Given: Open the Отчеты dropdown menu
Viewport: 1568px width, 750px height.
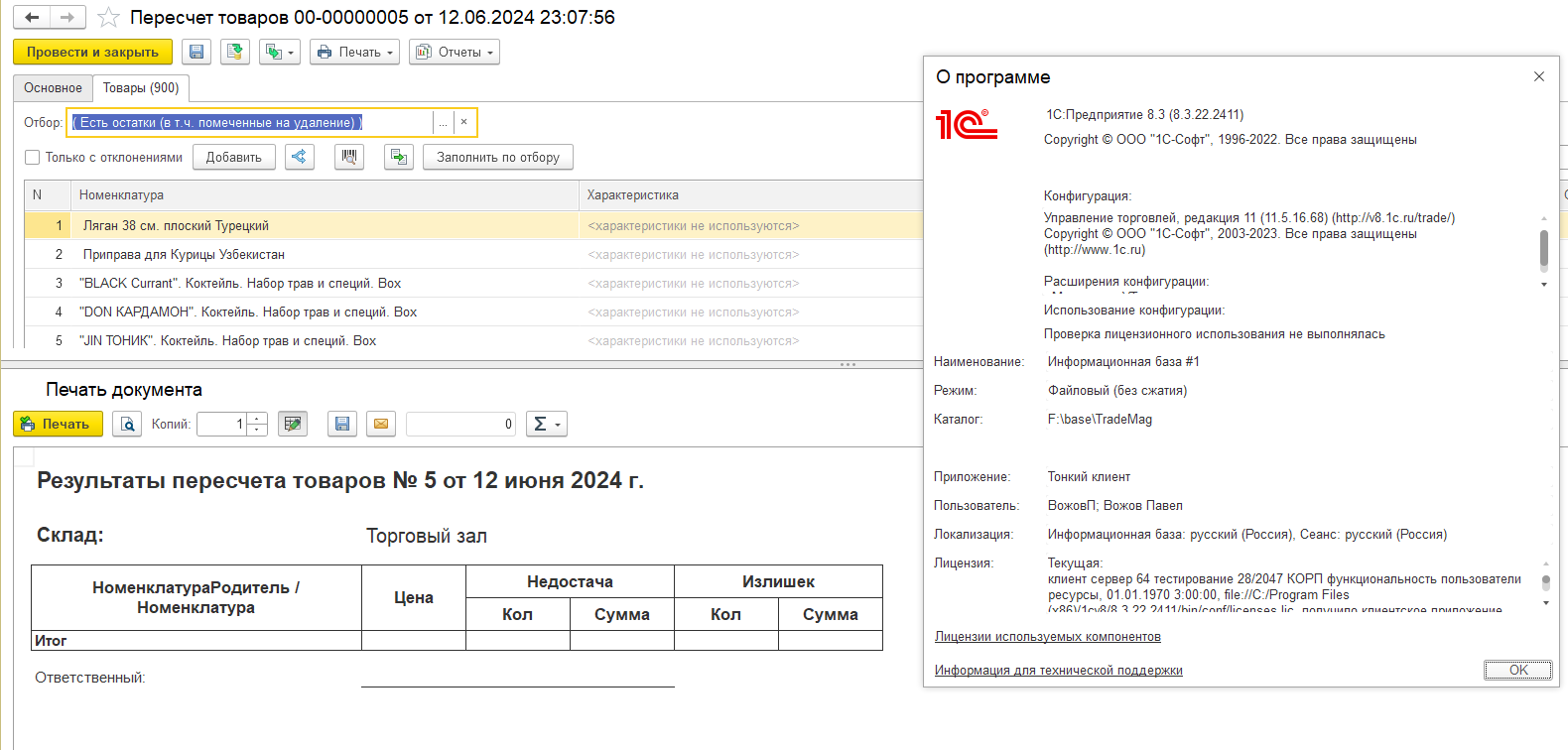Looking at the screenshot, I should [x=454, y=52].
